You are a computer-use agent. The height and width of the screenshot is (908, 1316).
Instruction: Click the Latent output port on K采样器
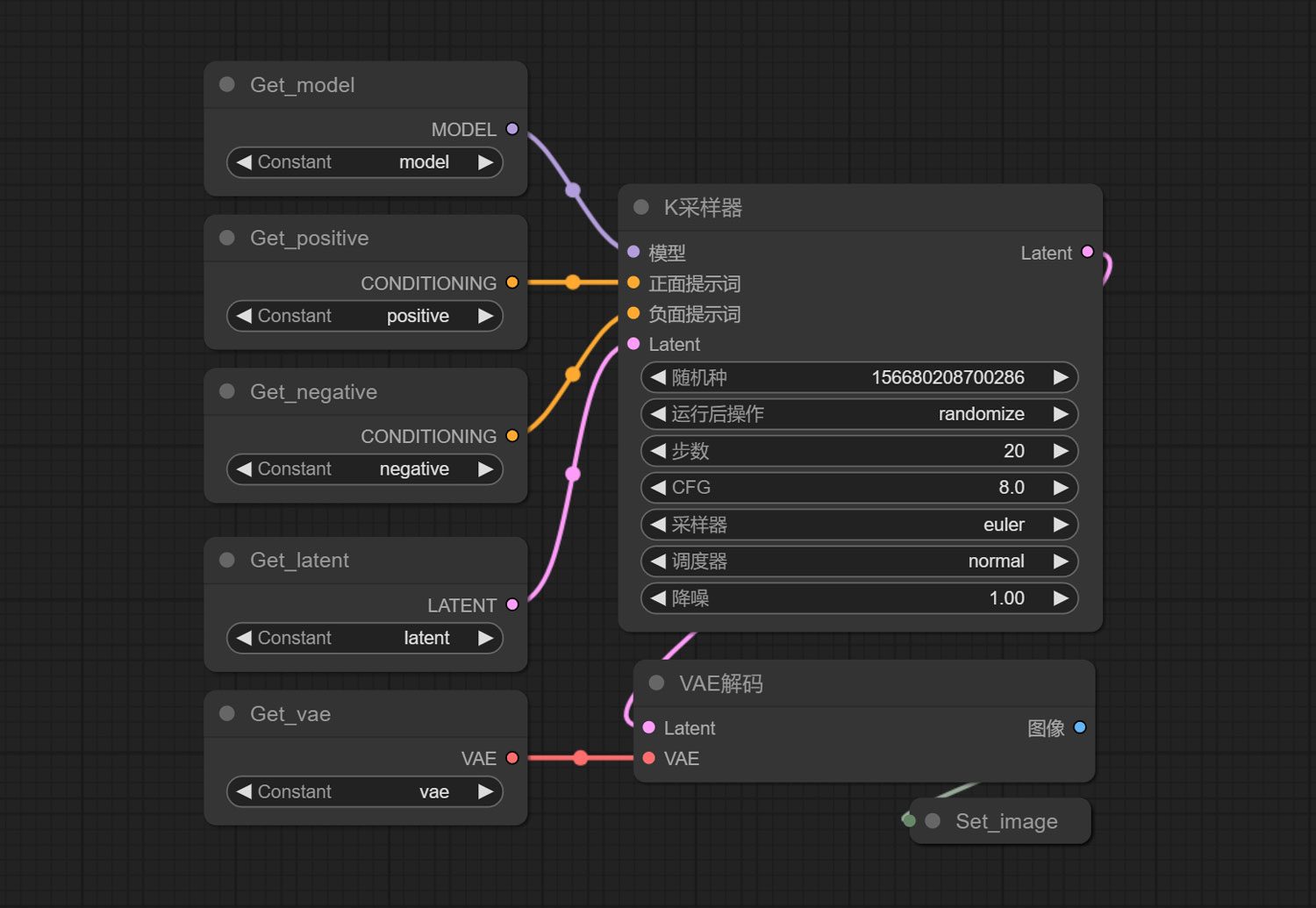pyautogui.click(x=1088, y=252)
